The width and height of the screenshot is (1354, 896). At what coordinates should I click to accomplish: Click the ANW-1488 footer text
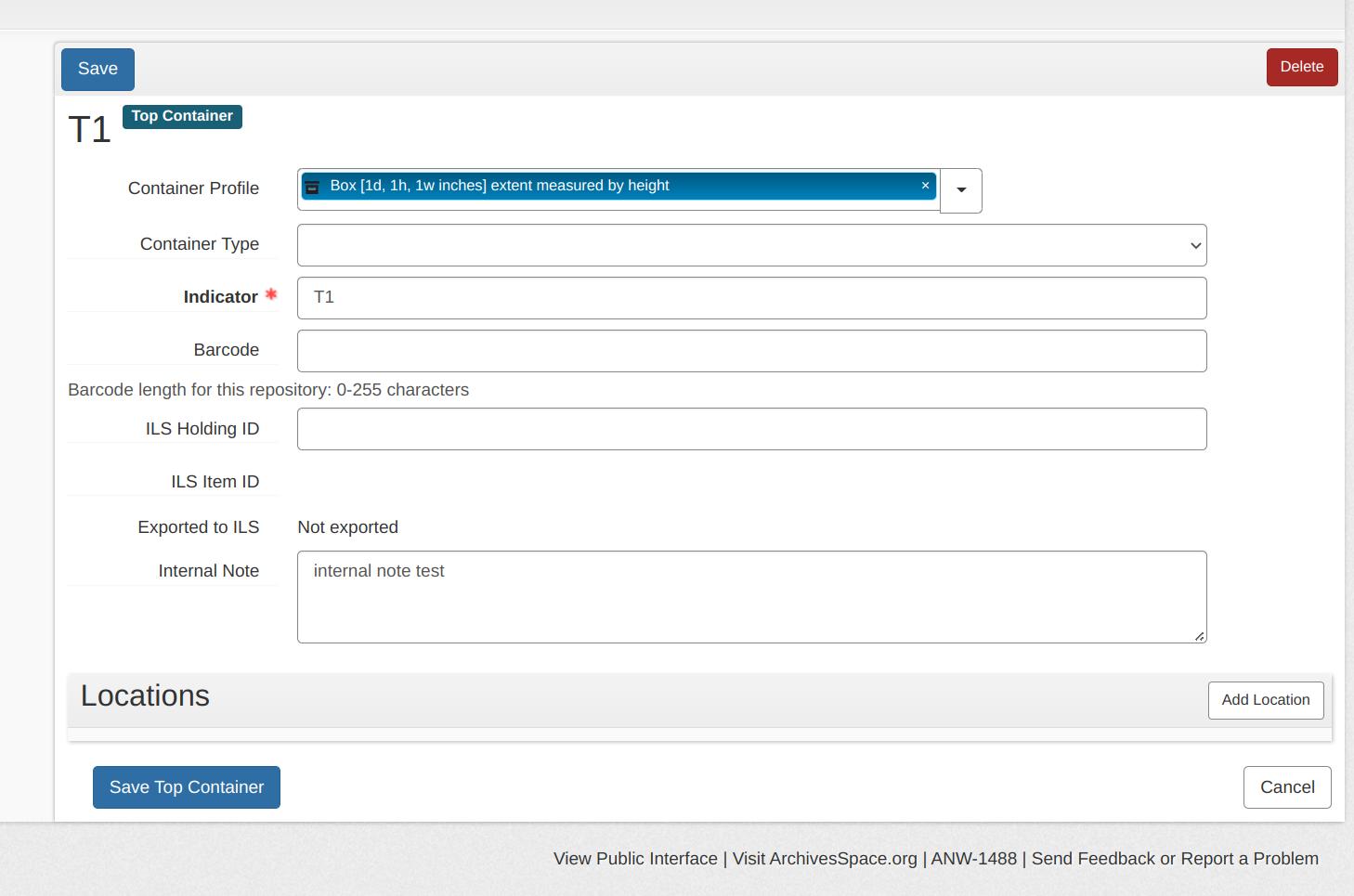point(974,859)
